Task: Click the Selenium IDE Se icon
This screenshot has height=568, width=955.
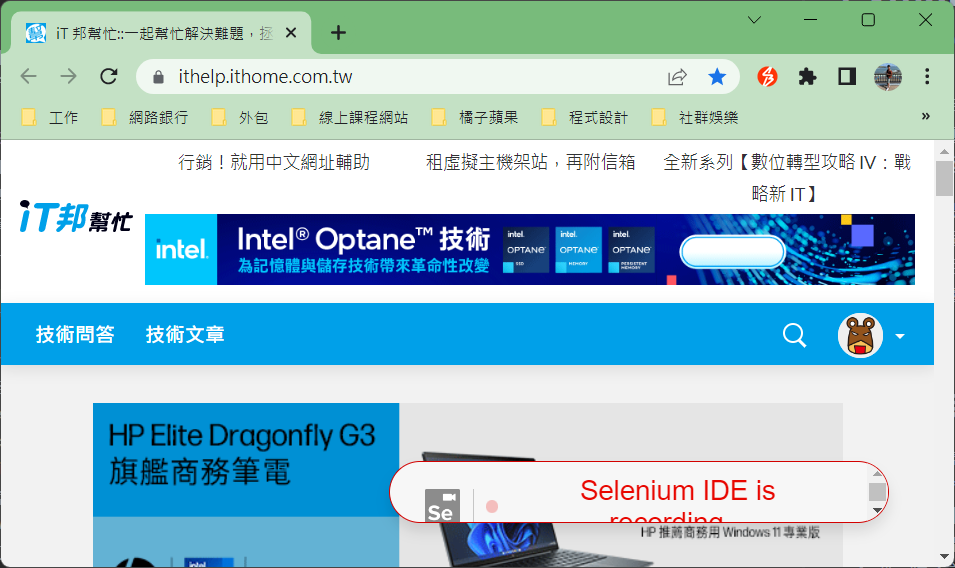Action: 442,506
